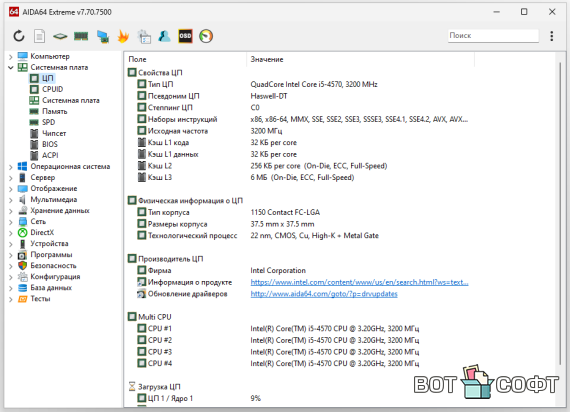This screenshot has width=570, height=412.
Task: Select CPUID in the sidebar tree
Action: (52, 89)
